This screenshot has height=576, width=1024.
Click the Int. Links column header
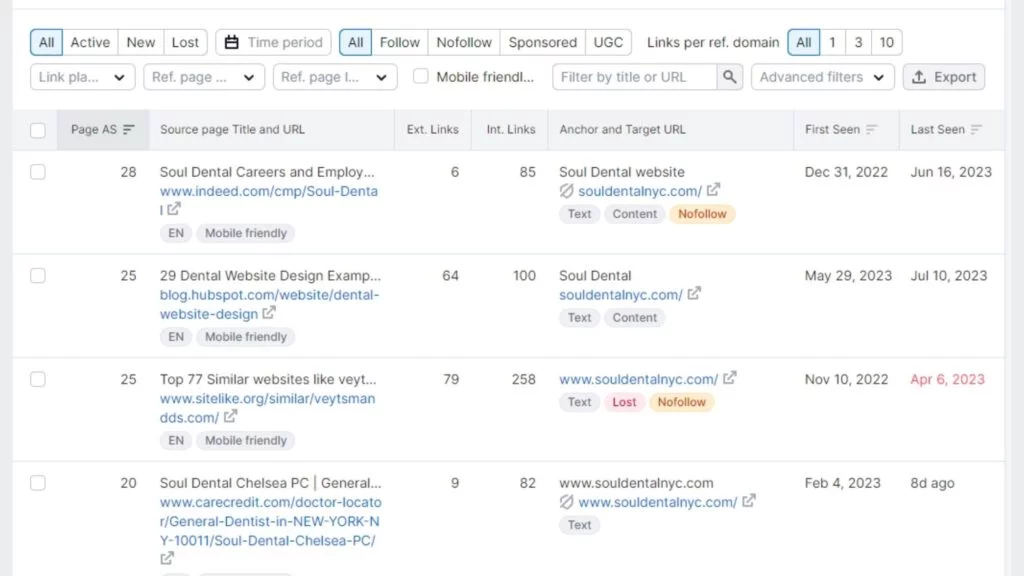(511, 129)
